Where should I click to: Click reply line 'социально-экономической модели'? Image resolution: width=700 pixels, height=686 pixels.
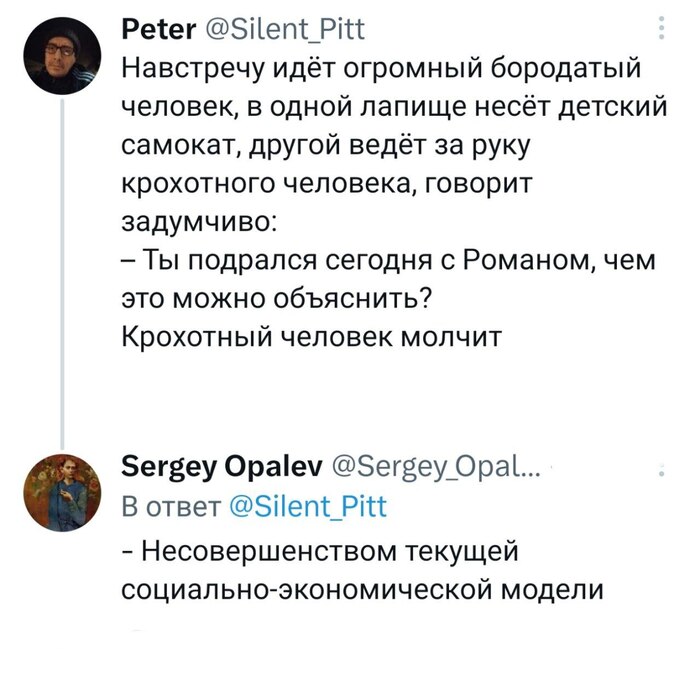pos(362,588)
